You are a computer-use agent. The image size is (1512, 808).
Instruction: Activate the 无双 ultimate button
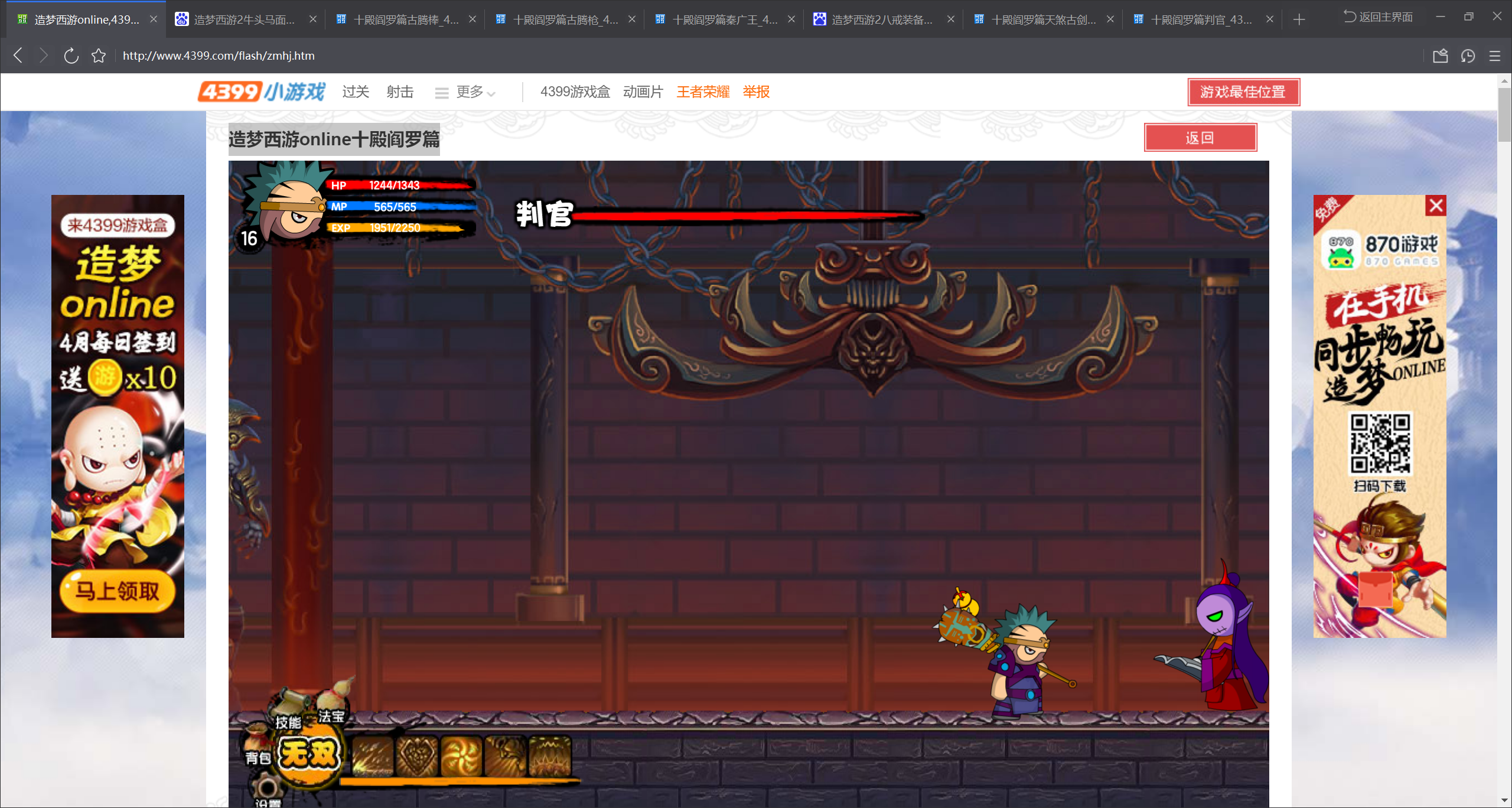click(309, 754)
